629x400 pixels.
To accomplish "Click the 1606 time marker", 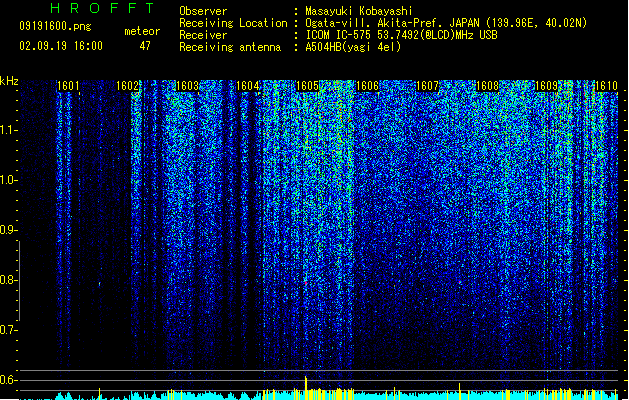I will 367,86.
